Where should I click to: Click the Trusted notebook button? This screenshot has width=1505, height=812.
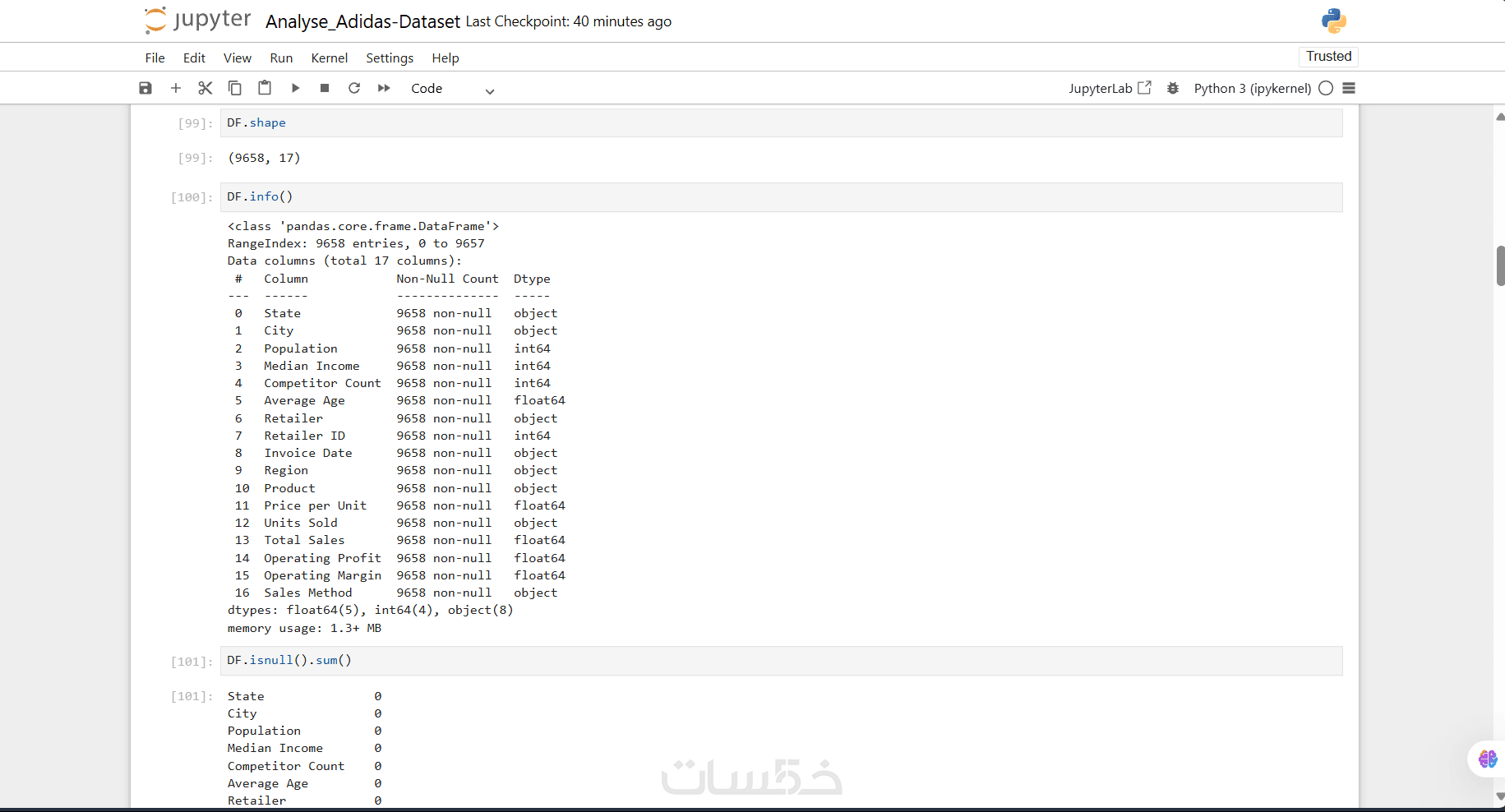[x=1329, y=56]
